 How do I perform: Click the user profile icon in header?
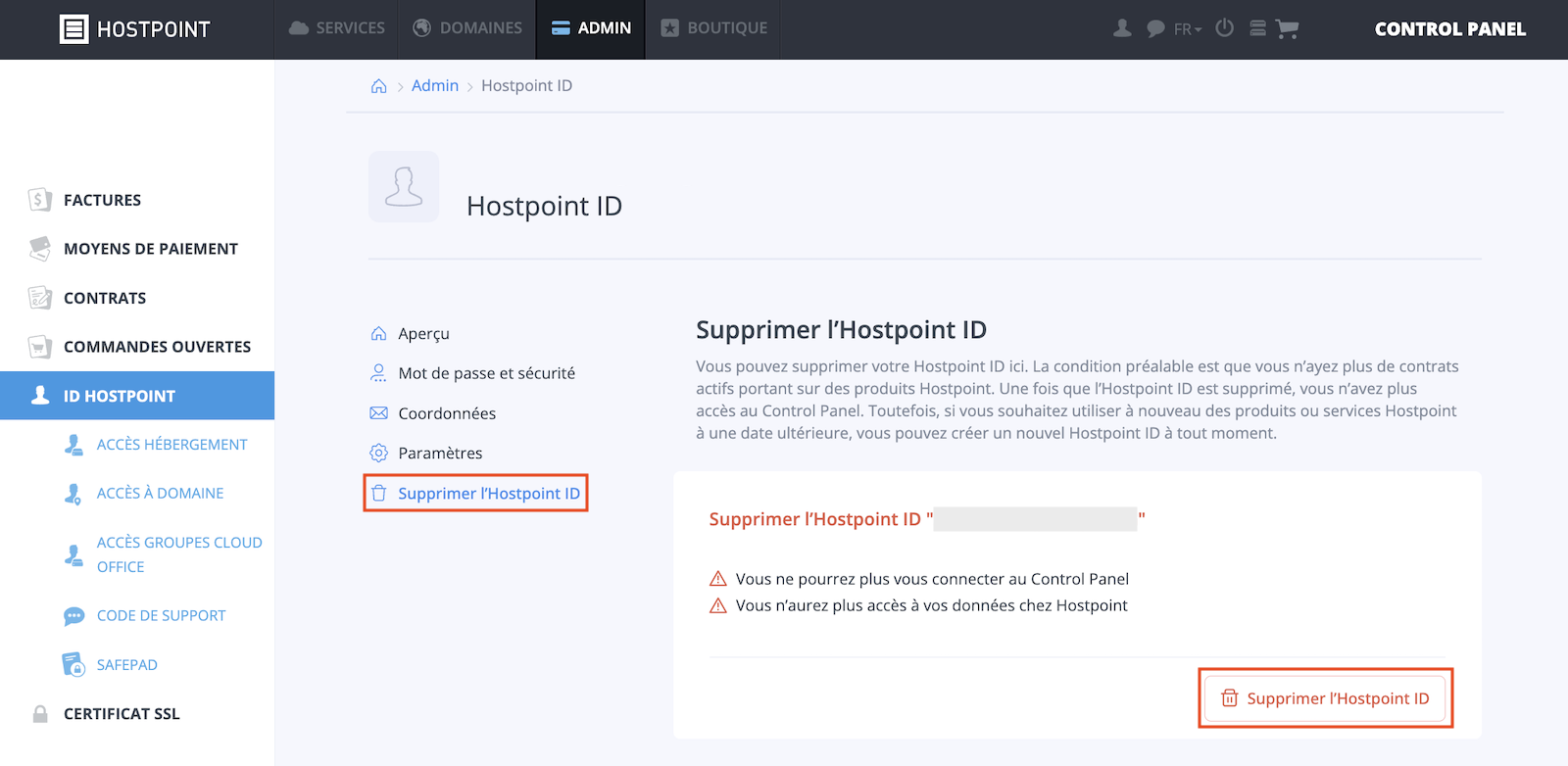coord(1122,28)
